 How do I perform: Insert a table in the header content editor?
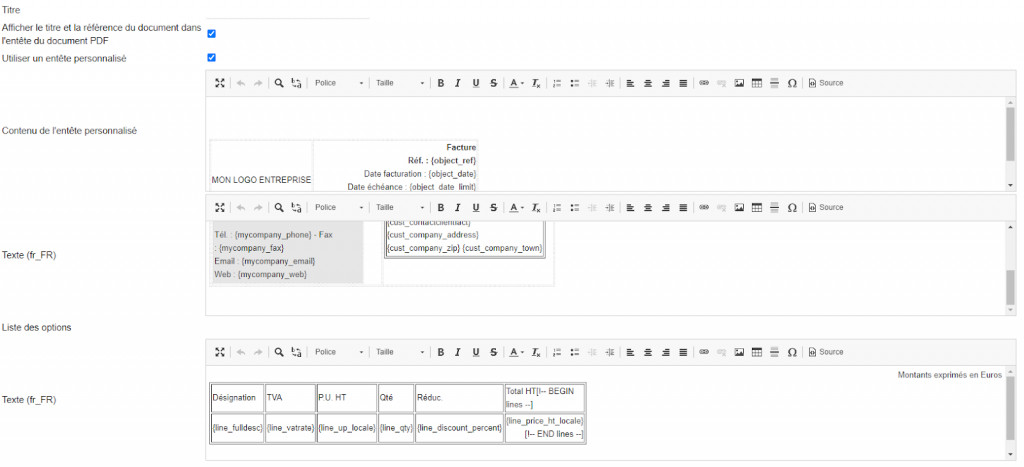point(757,83)
